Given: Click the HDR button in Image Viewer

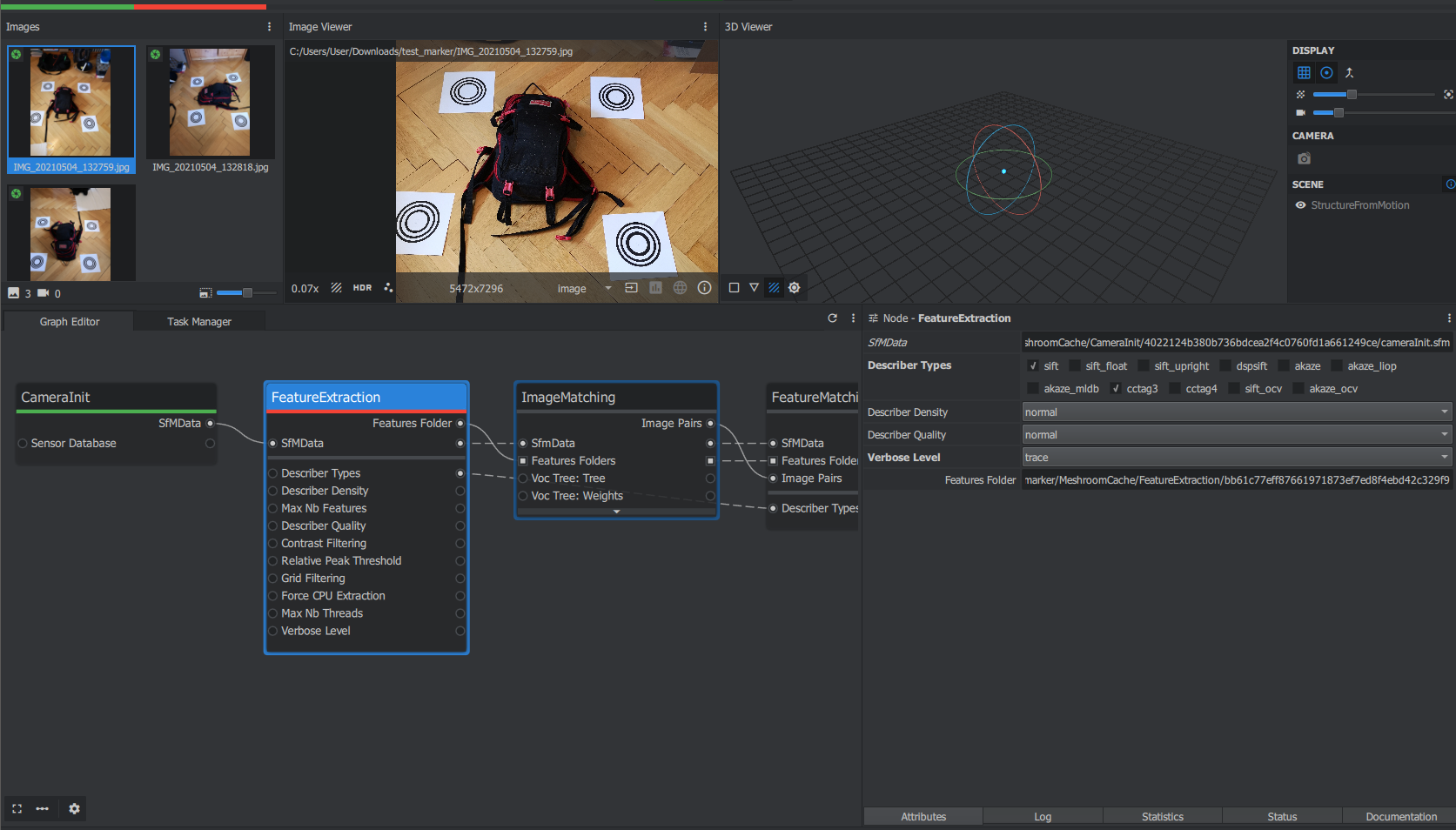Looking at the screenshot, I should pos(362,288).
